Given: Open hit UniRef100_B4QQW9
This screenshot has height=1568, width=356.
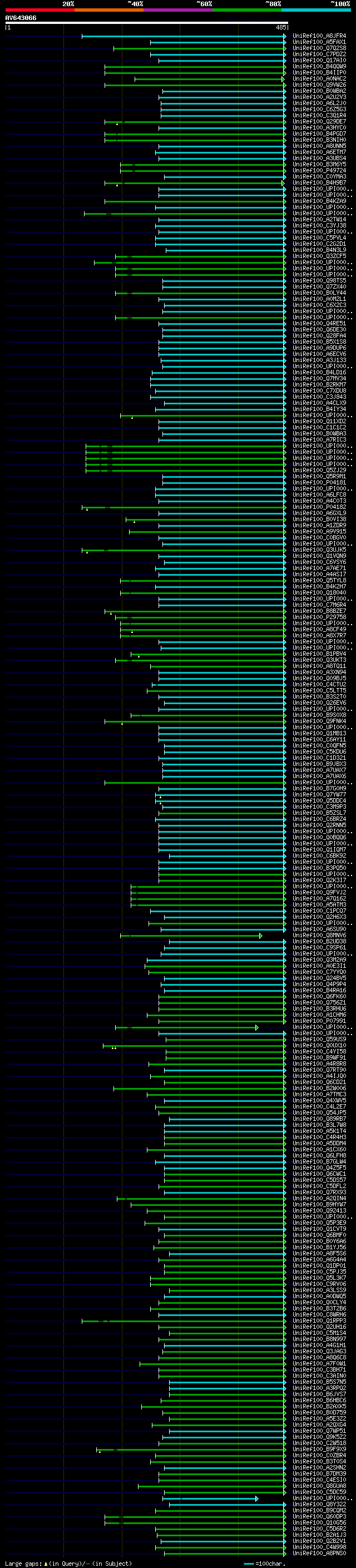Looking at the screenshot, I should pyautogui.click(x=319, y=66).
